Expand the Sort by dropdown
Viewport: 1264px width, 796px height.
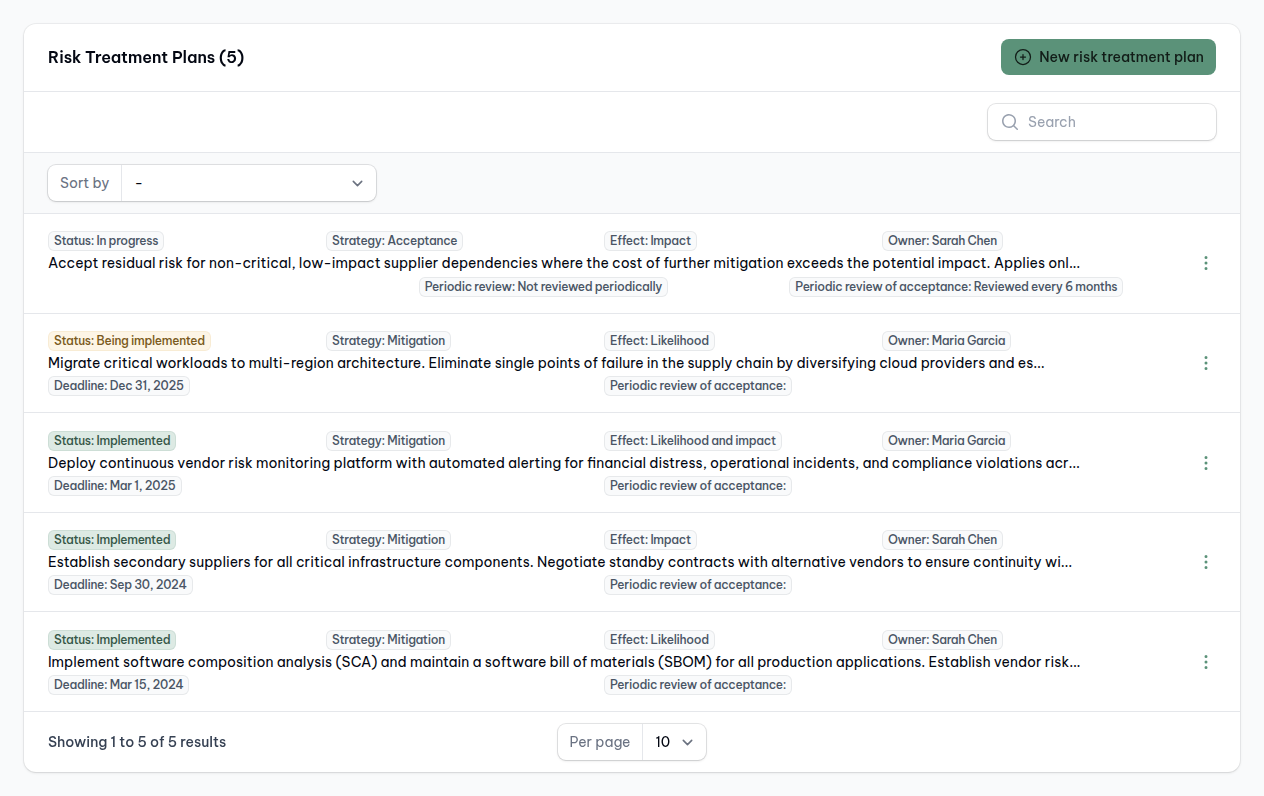pyautogui.click(x=248, y=183)
